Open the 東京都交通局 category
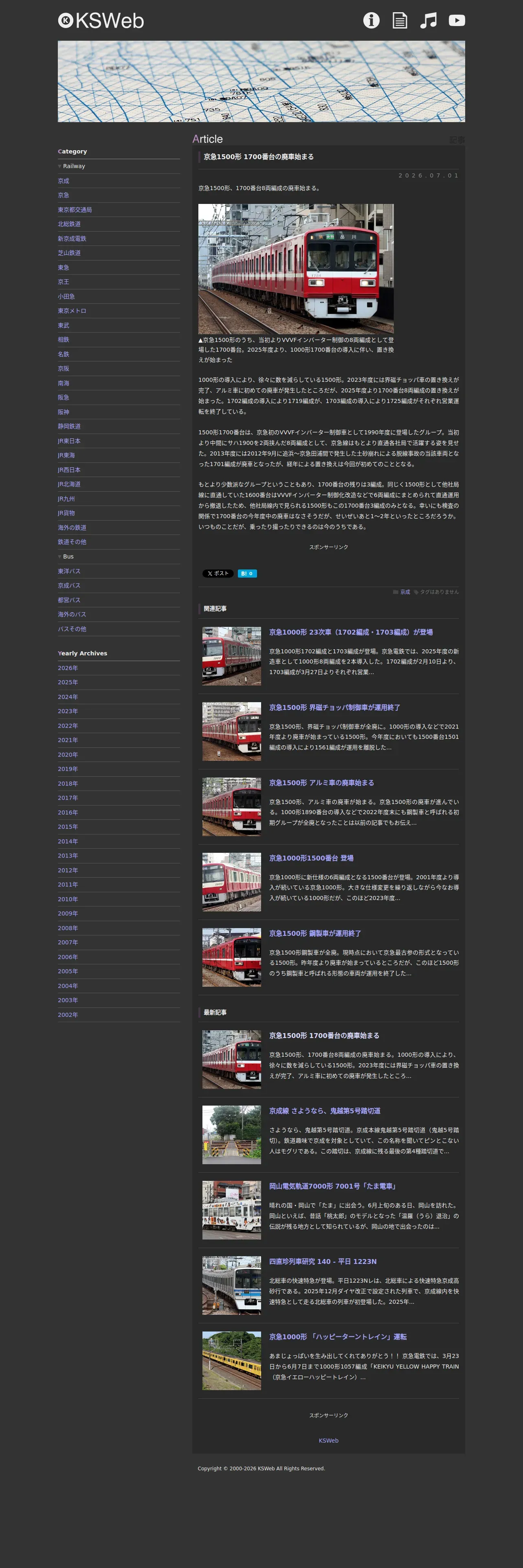The image size is (523, 1568). point(75,210)
